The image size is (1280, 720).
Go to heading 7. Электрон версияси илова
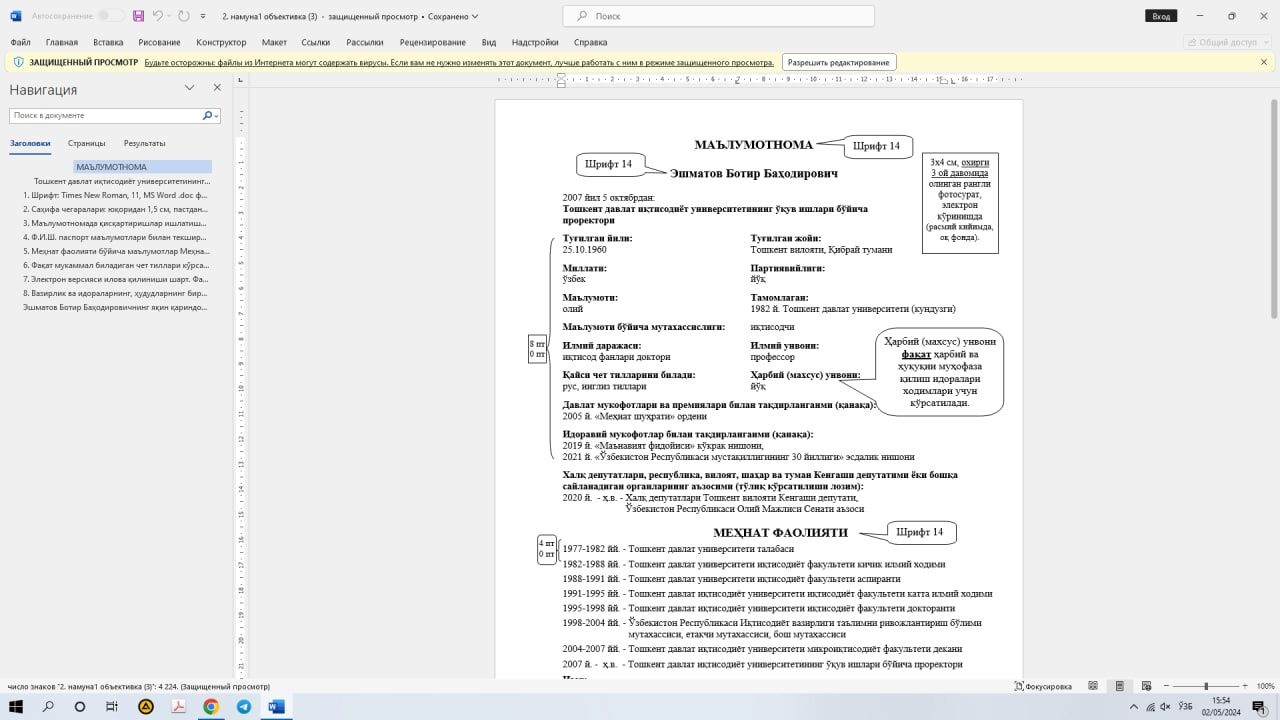[x=116, y=279]
